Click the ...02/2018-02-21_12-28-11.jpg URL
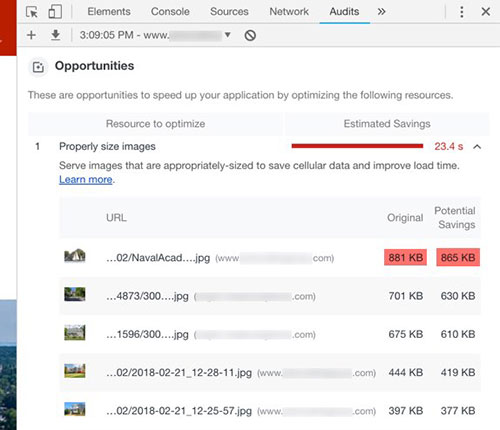Image resolution: width=500 pixels, height=430 pixels. tap(179, 372)
